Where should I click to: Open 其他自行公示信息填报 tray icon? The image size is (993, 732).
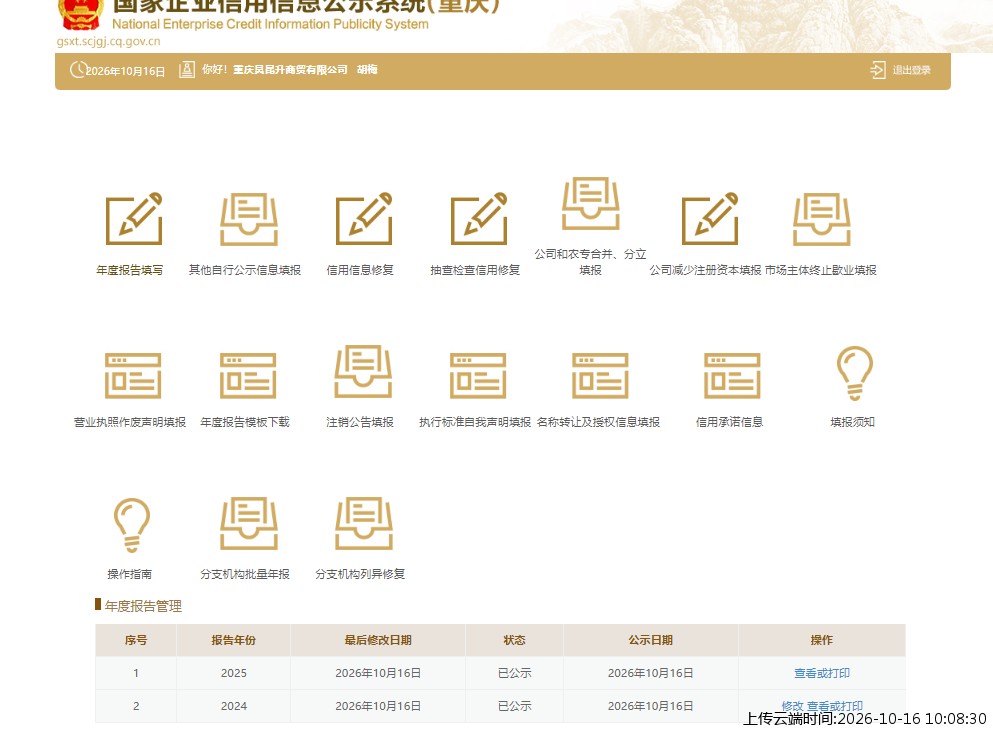click(x=249, y=219)
